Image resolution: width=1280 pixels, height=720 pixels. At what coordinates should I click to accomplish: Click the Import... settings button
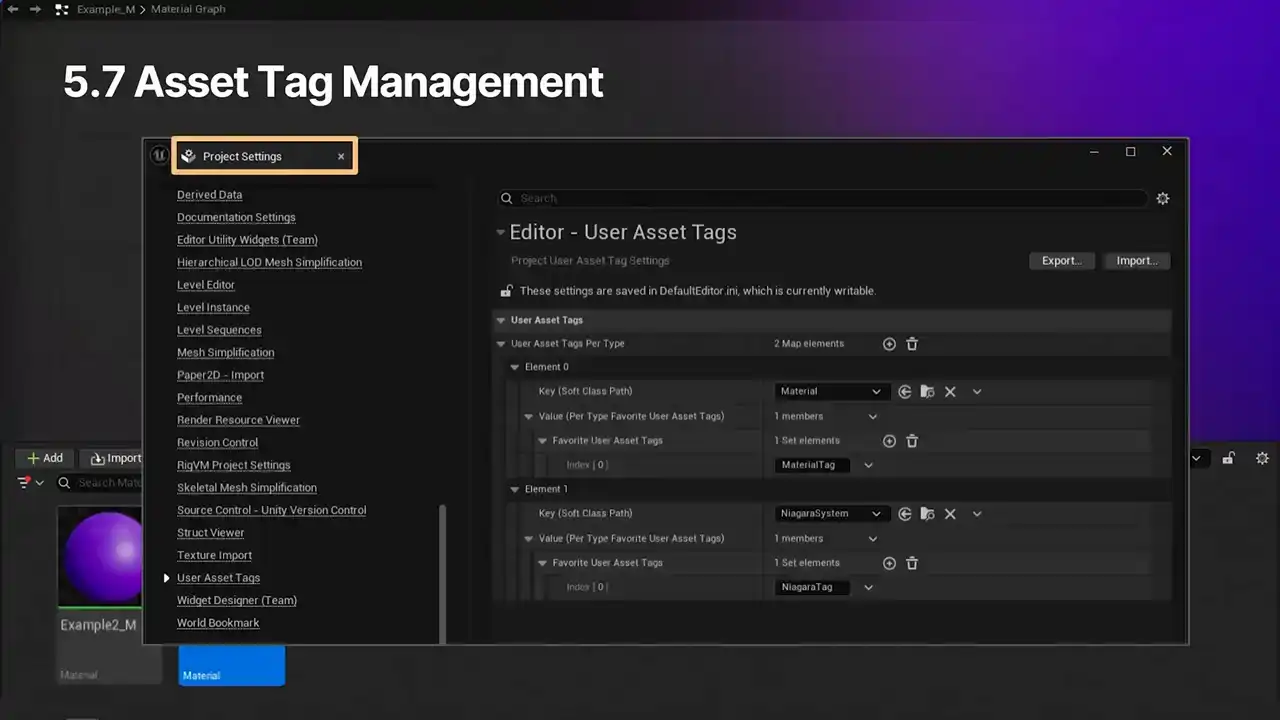(1136, 261)
